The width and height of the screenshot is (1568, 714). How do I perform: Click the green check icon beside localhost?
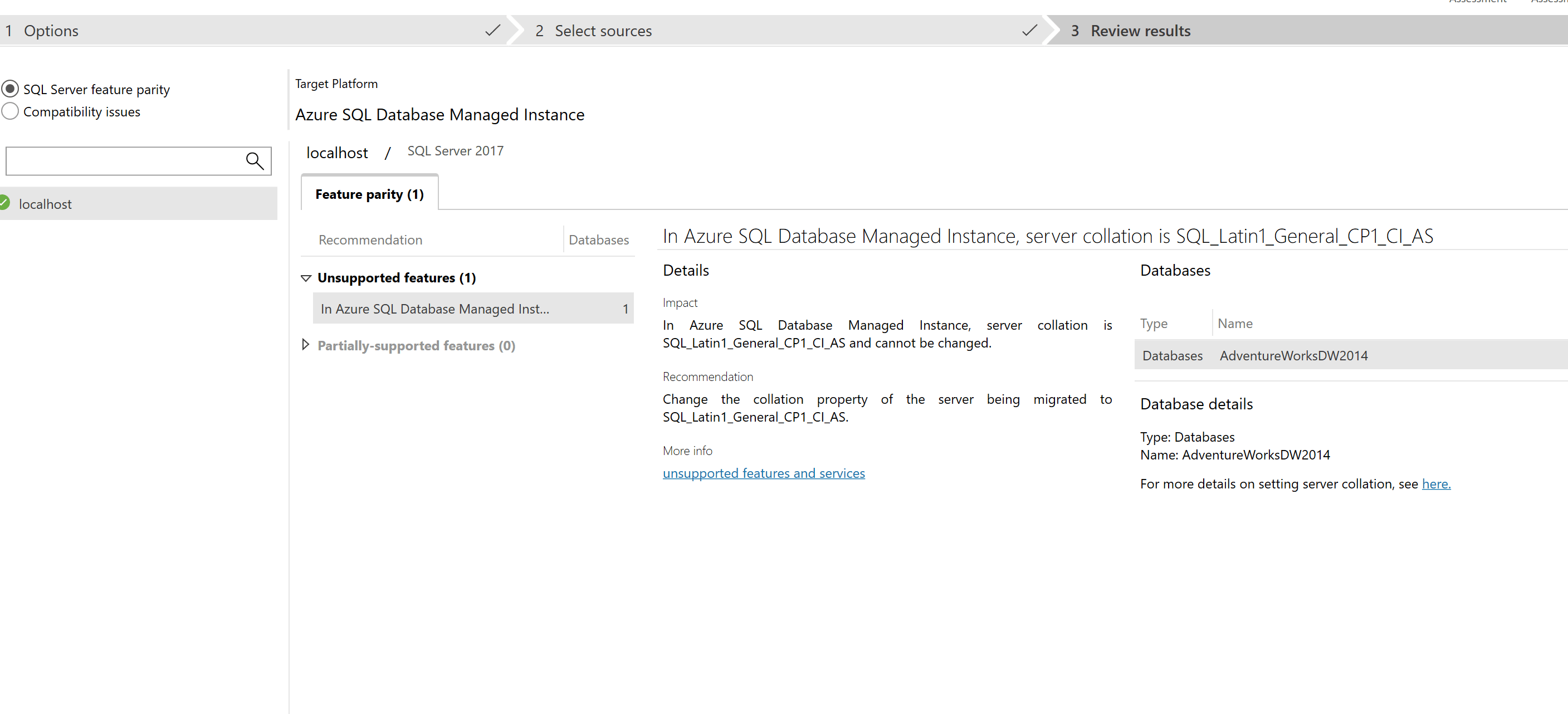coord(4,203)
